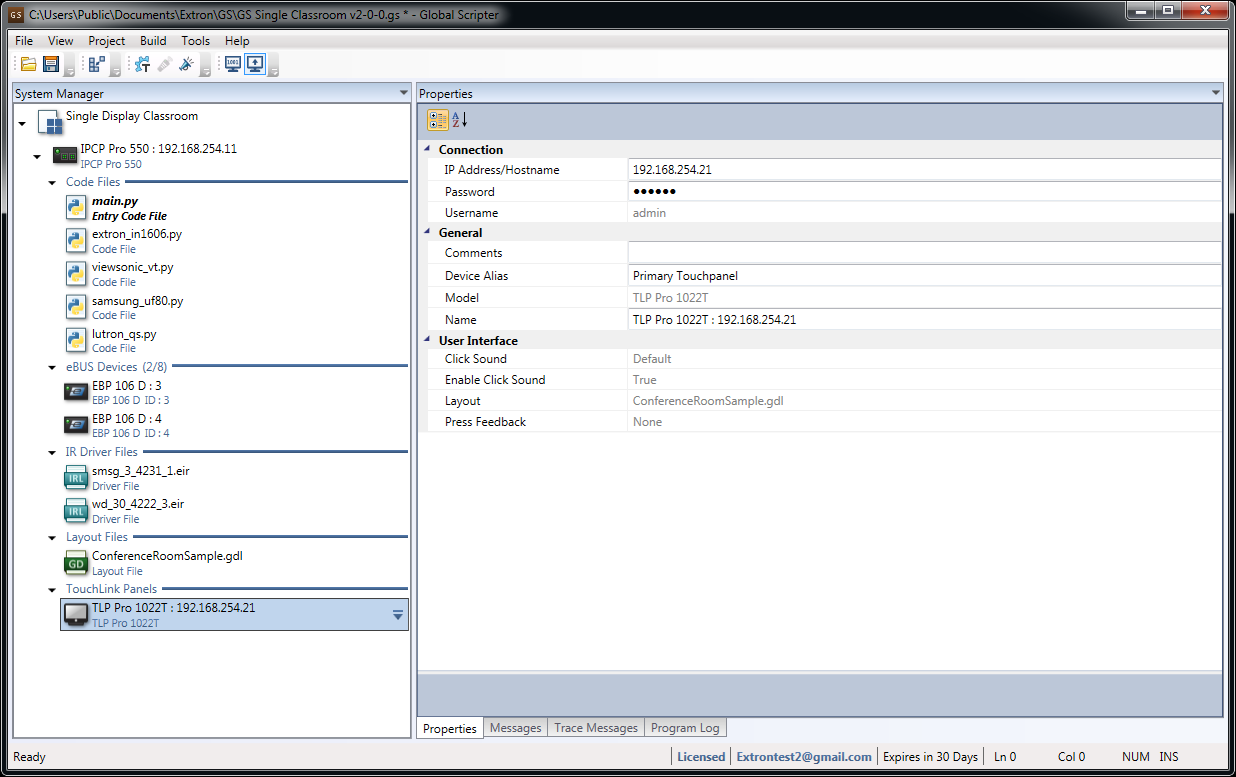The height and width of the screenshot is (777, 1236).
Task: Click the Licensed status link
Action: coord(701,757)
